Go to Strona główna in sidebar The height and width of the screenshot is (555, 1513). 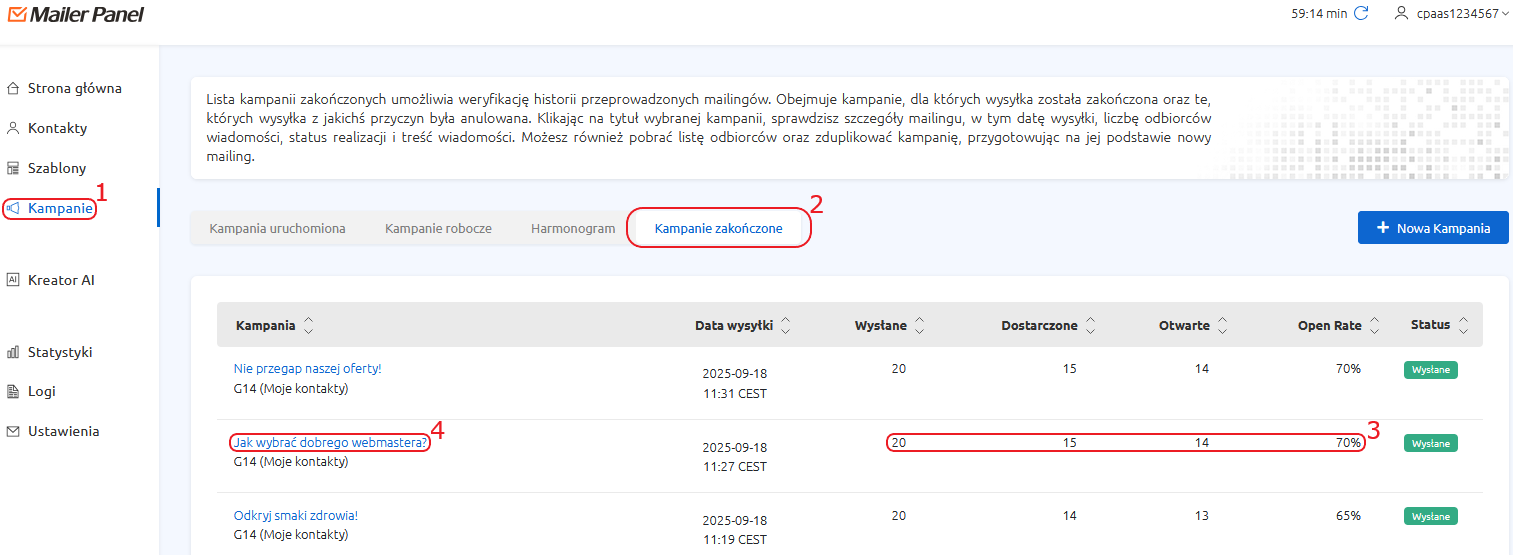(x=74, y=88)
